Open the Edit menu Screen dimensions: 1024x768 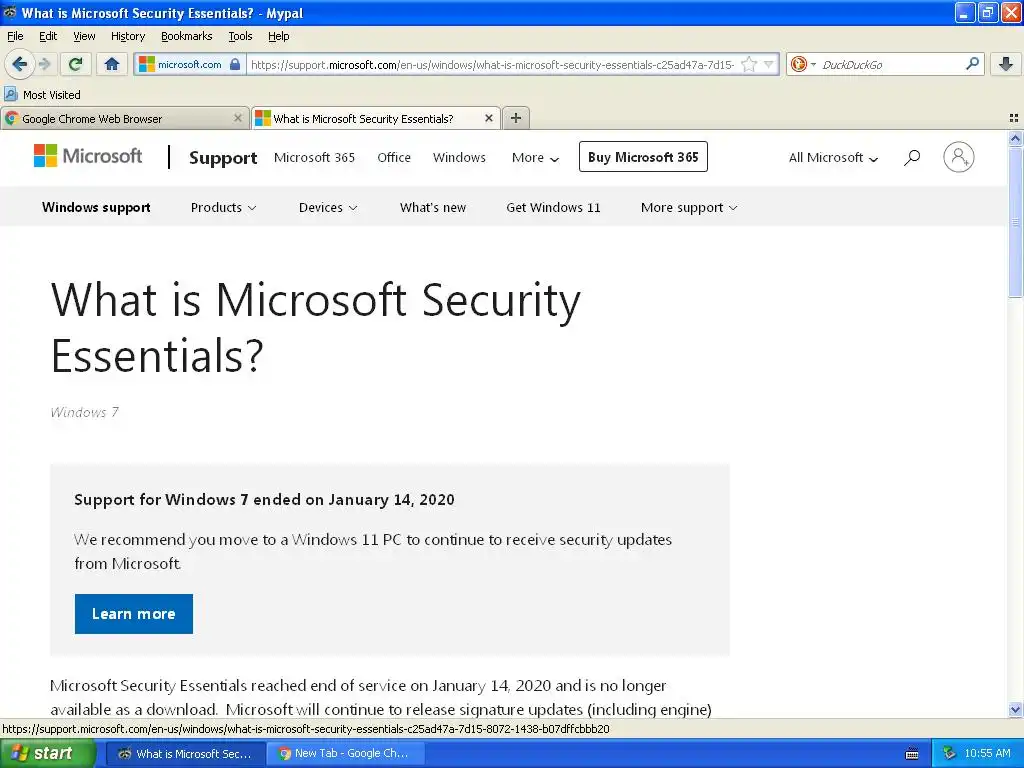pos(48,36)
